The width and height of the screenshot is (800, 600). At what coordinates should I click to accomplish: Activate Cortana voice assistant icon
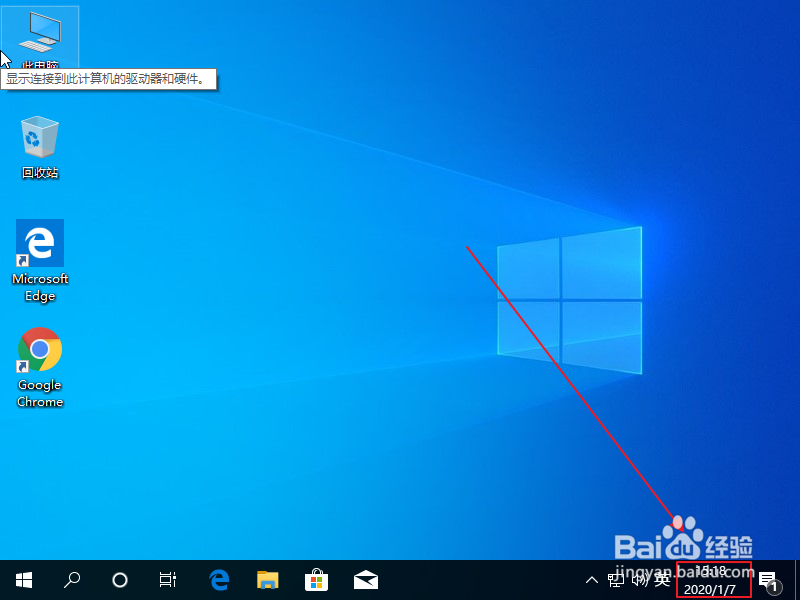[x=119, y=580]
